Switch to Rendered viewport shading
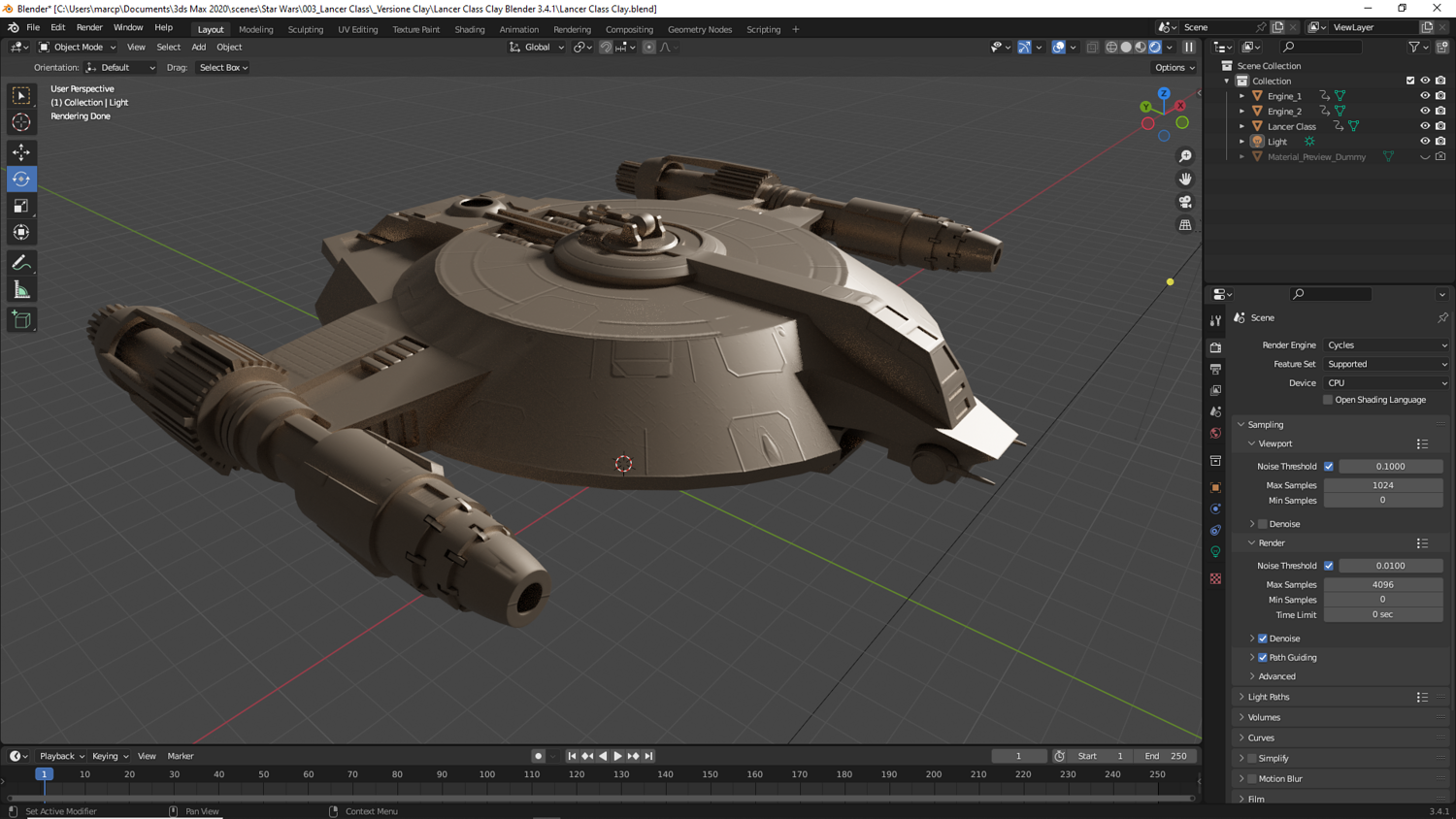The height and width of the screenshot is (819, 1456). tap(1155, 47)
